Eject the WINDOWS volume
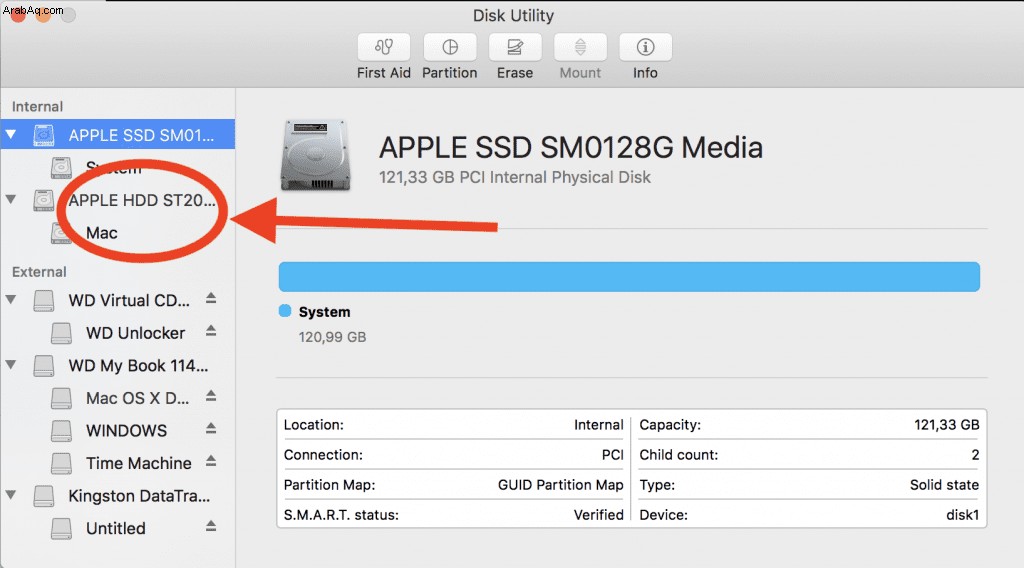Image resolution: width=1024 pixels, height=568 pixels. 210,429
